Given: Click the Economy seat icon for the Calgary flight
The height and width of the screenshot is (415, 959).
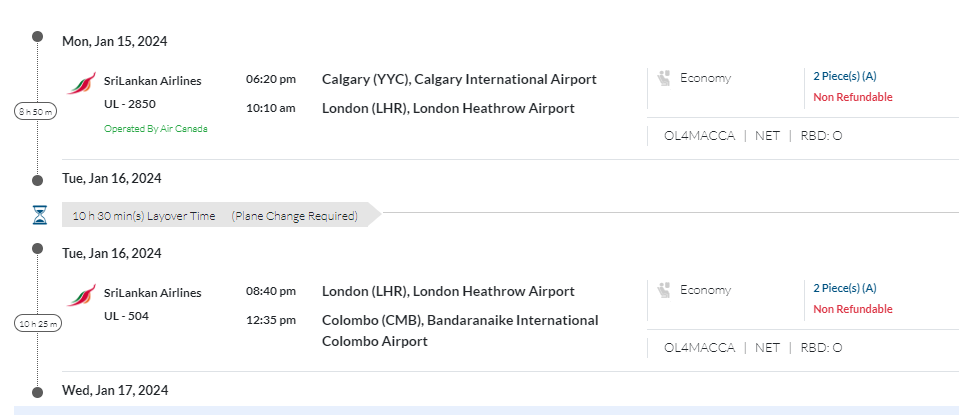Looking at the screenshot, I should (x=664, y=78).
